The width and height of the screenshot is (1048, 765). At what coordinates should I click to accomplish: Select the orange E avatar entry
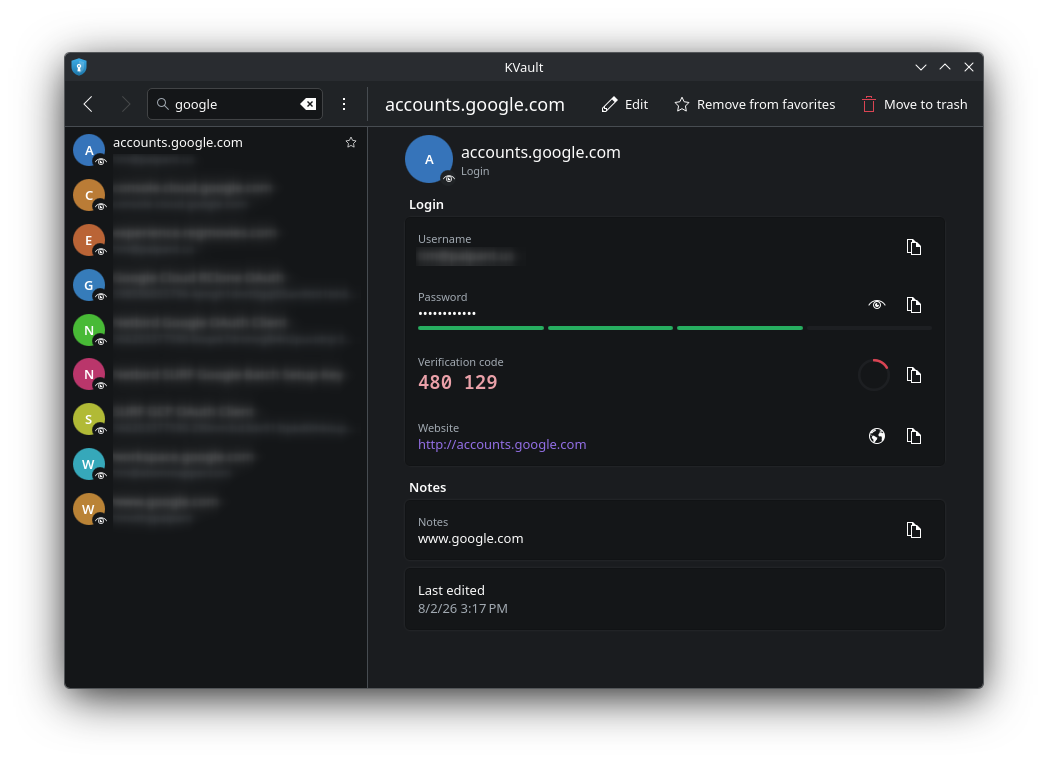216,240
